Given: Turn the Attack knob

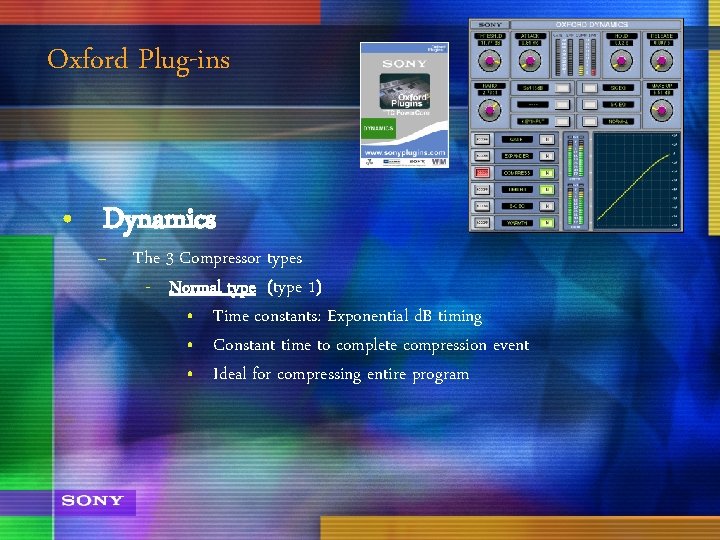Looking at the screenshot, I should click(x=530, y=61).
